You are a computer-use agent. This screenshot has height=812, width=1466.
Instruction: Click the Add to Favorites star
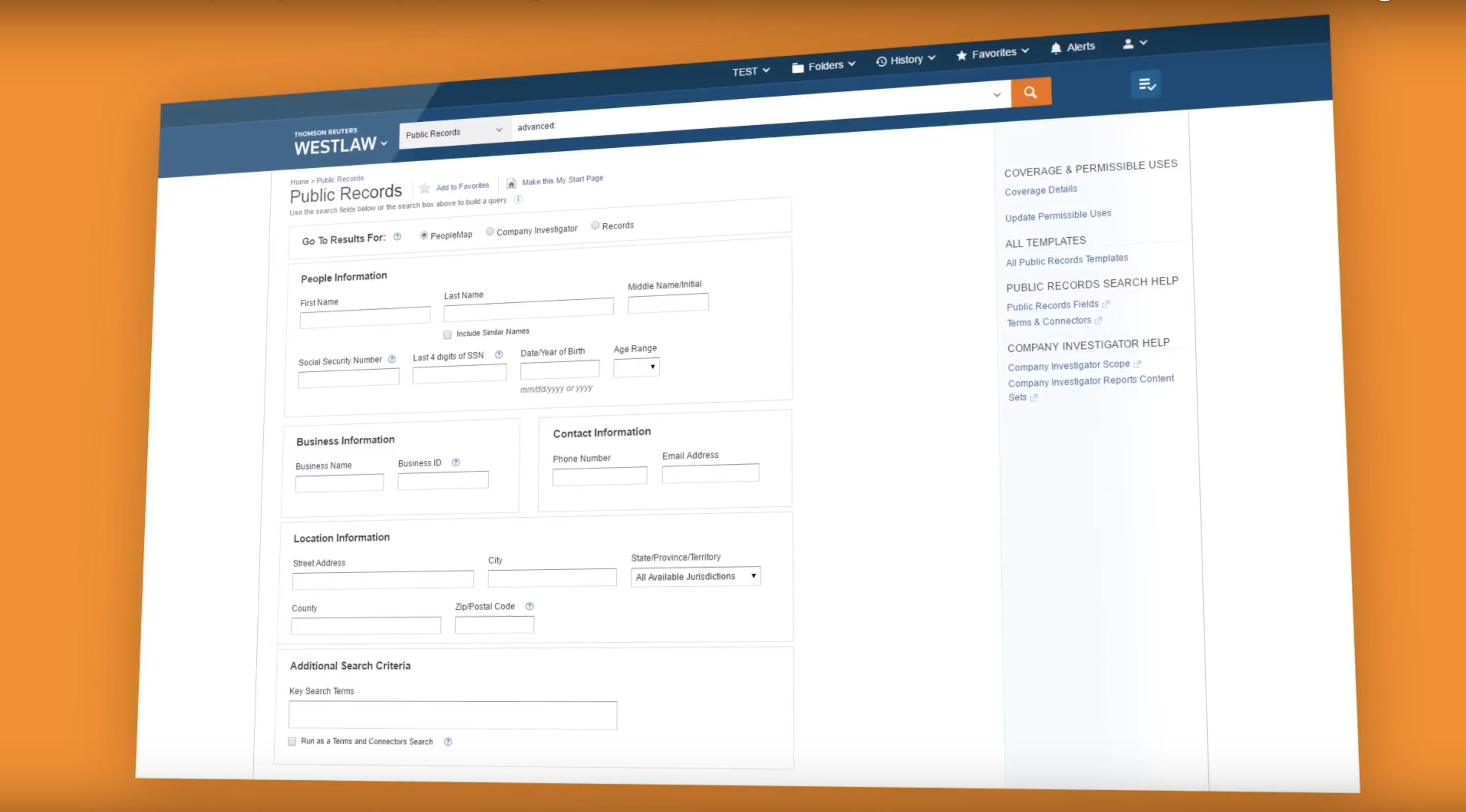click(425, 188)
